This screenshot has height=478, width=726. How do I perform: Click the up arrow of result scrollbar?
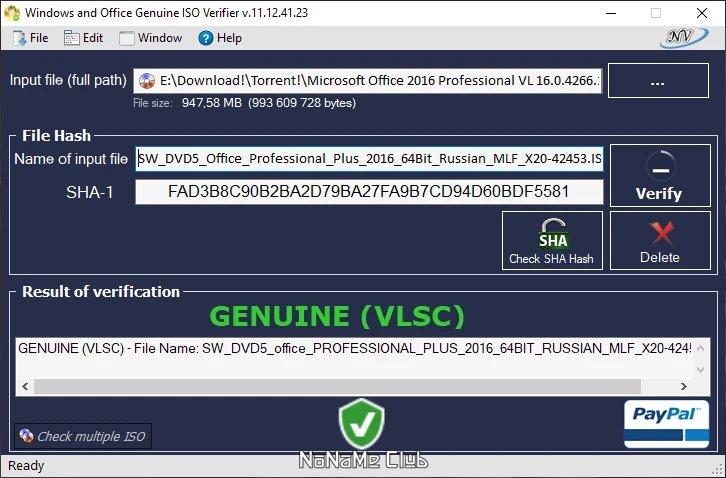pyautogui.click(x=700, y=348)
